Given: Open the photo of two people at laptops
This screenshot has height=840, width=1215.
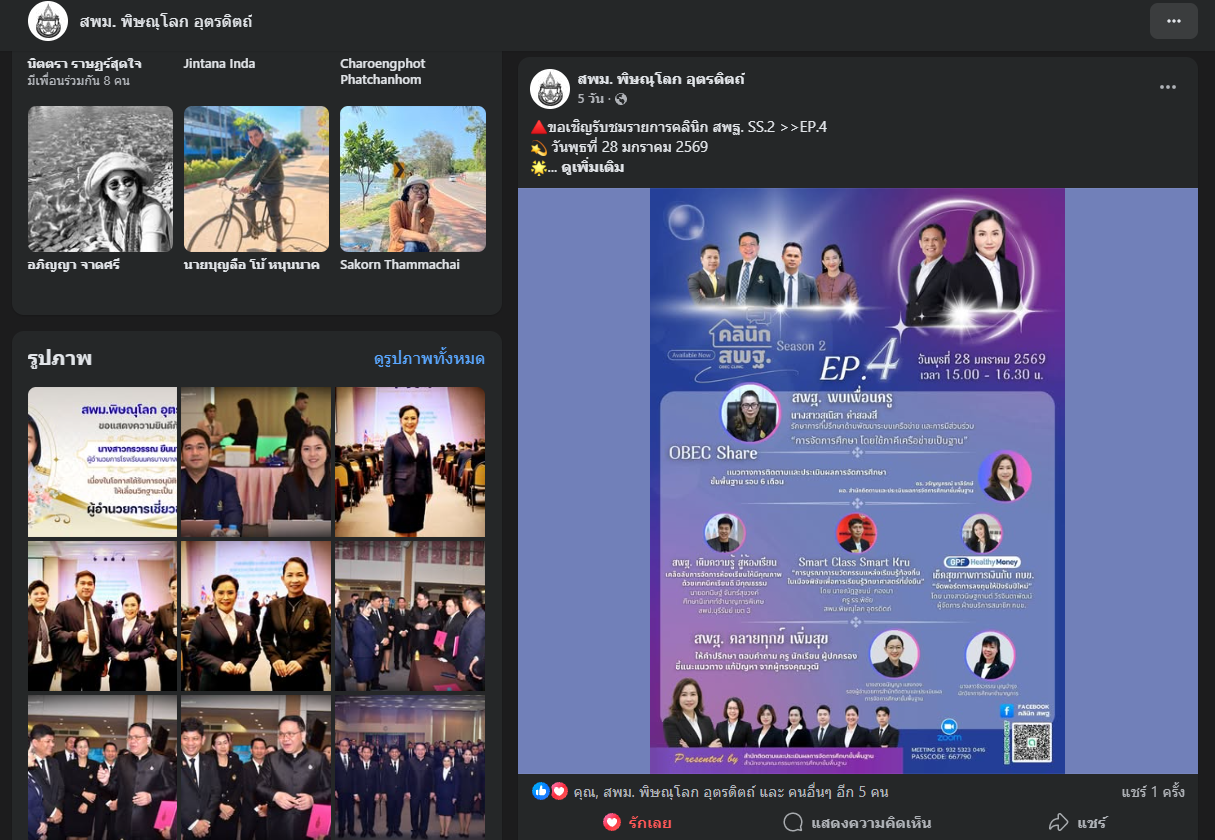Looking at the screenshot, I should pos(256,462).
